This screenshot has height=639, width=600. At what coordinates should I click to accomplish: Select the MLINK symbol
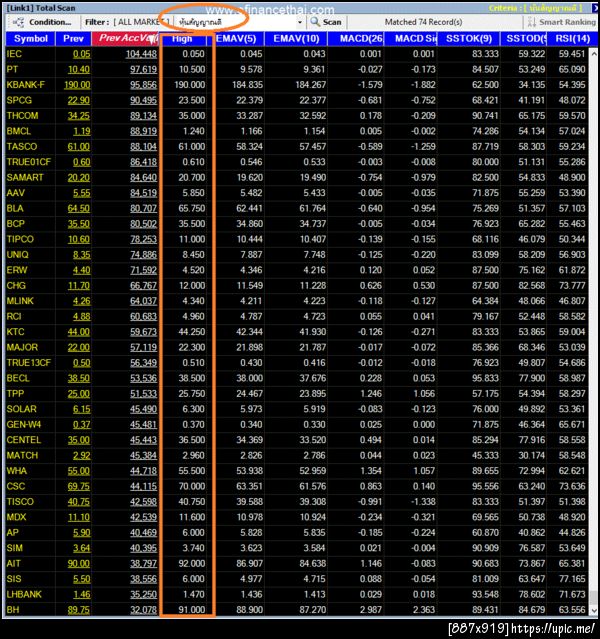point(20,301)
